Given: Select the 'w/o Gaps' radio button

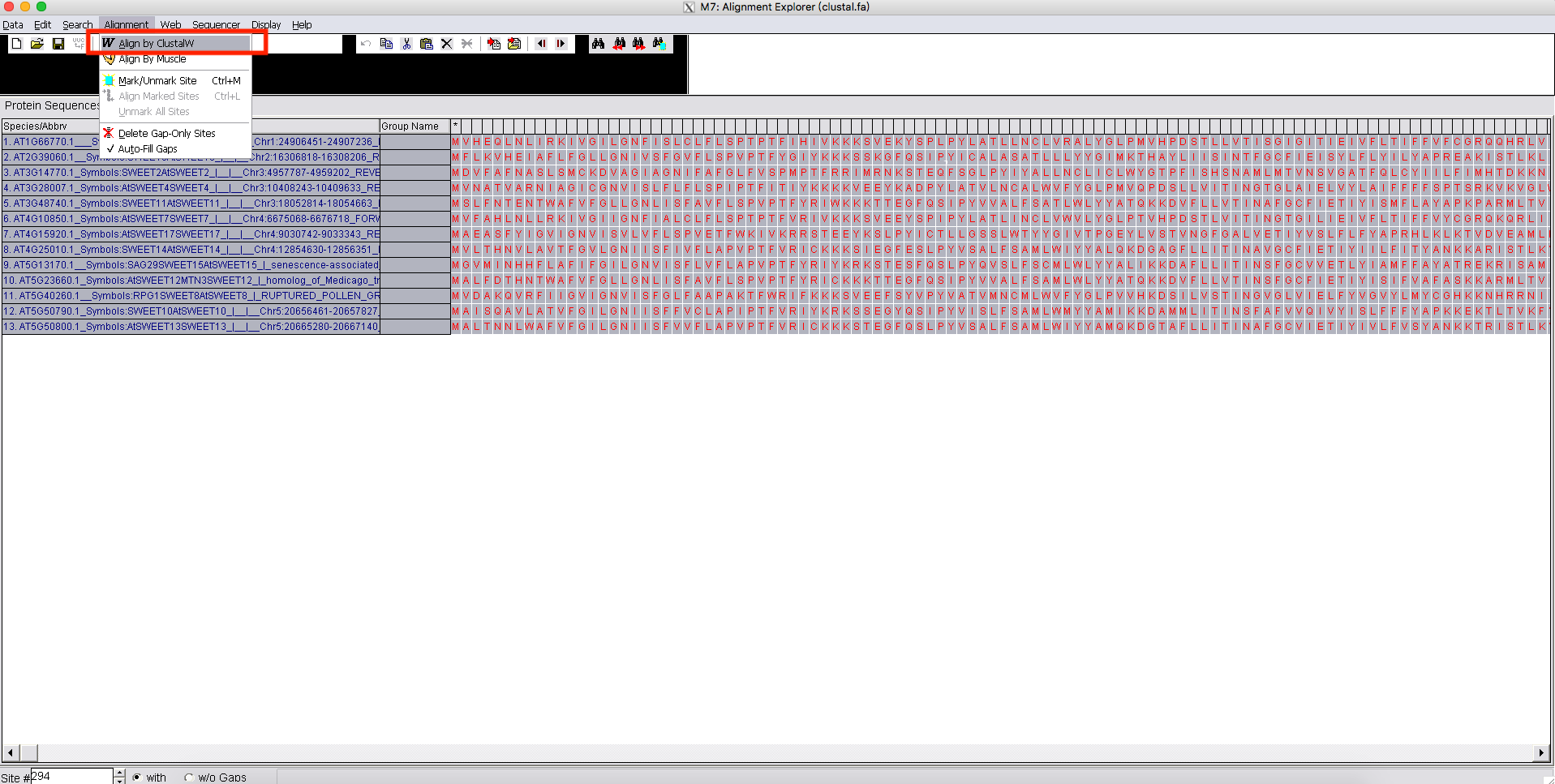Looking at the screenshot, I should click(189, 778).
